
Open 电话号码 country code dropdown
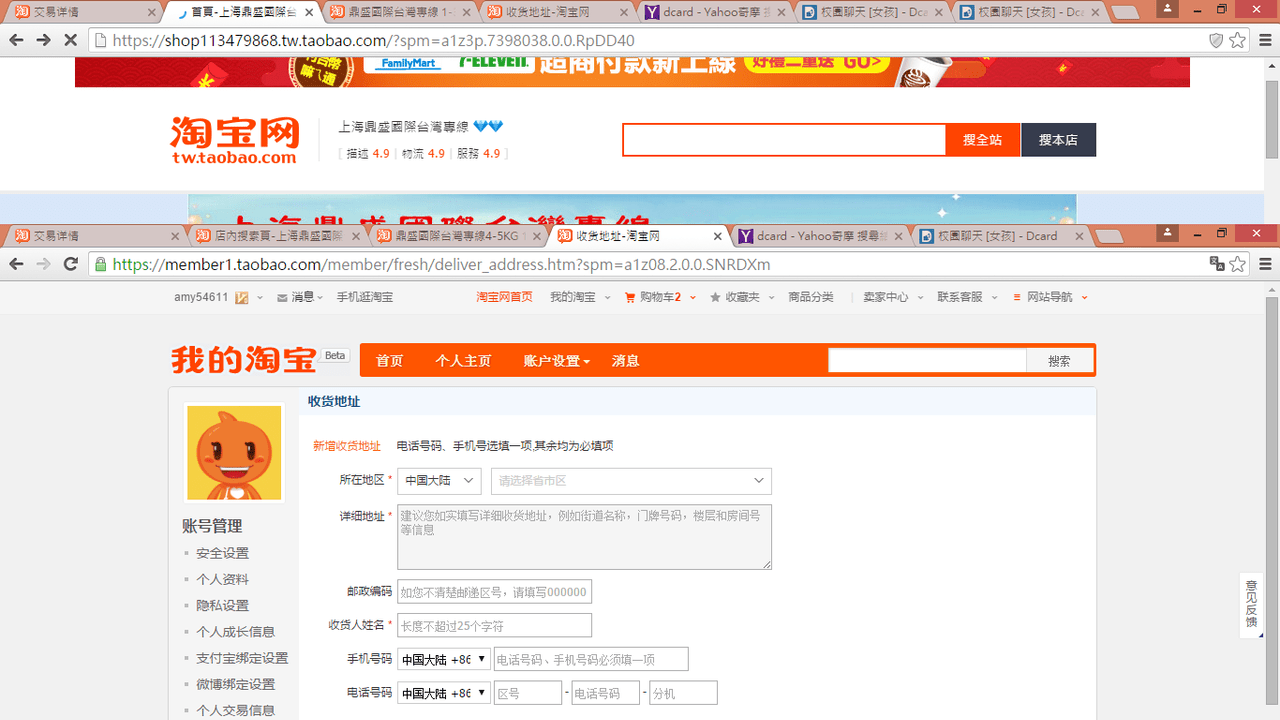tap(444, 693)
